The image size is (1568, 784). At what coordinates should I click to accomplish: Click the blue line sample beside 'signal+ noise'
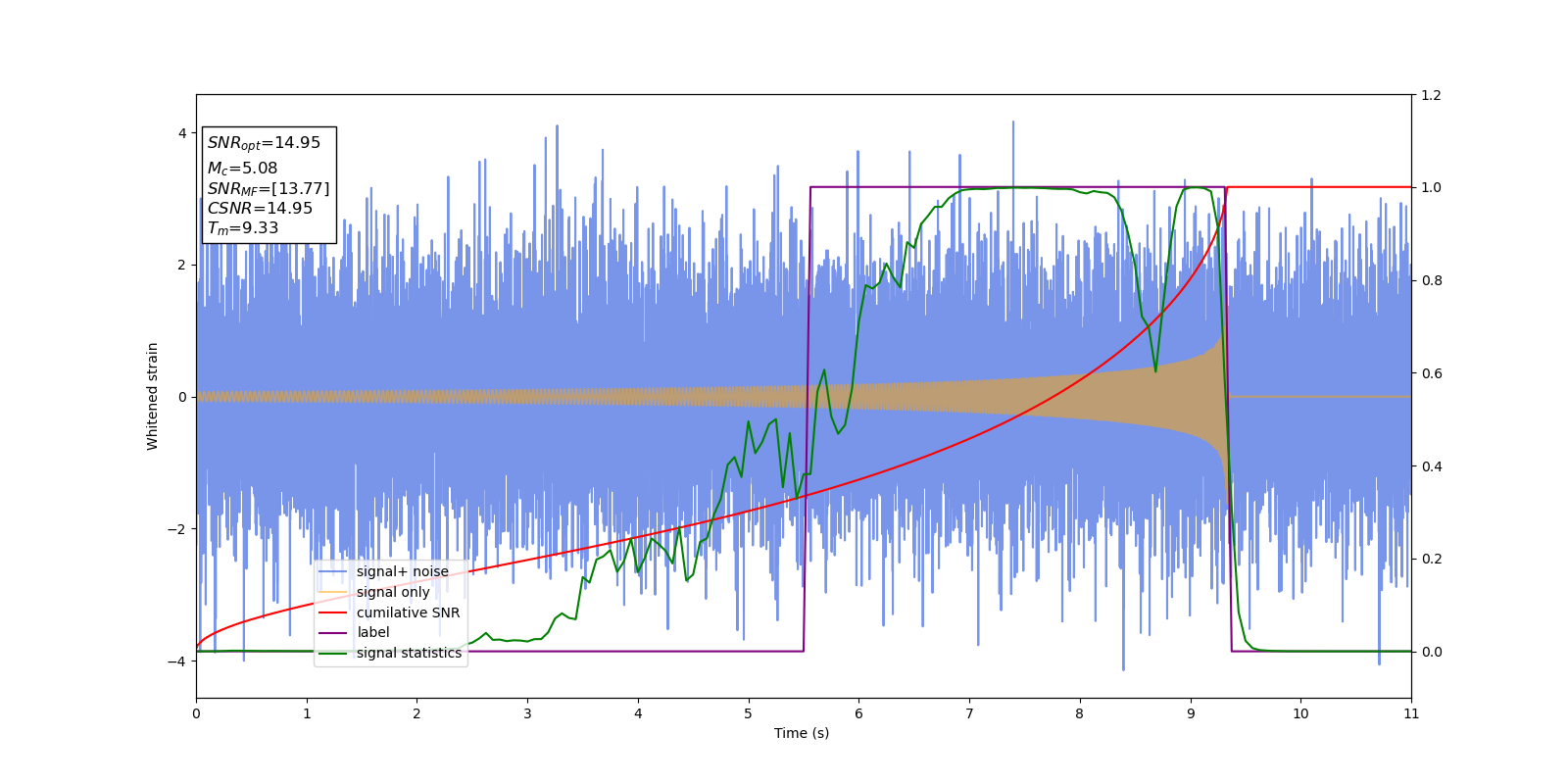click(x=333, y=571)
